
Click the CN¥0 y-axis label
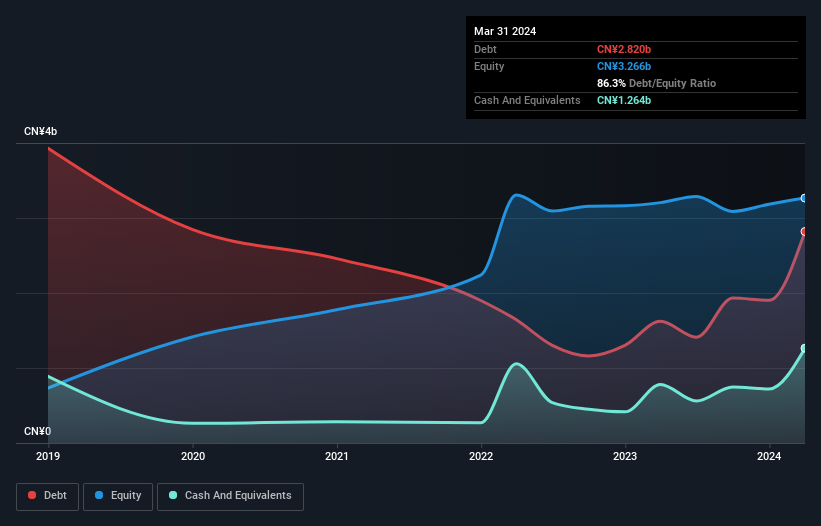click(38, 431)
